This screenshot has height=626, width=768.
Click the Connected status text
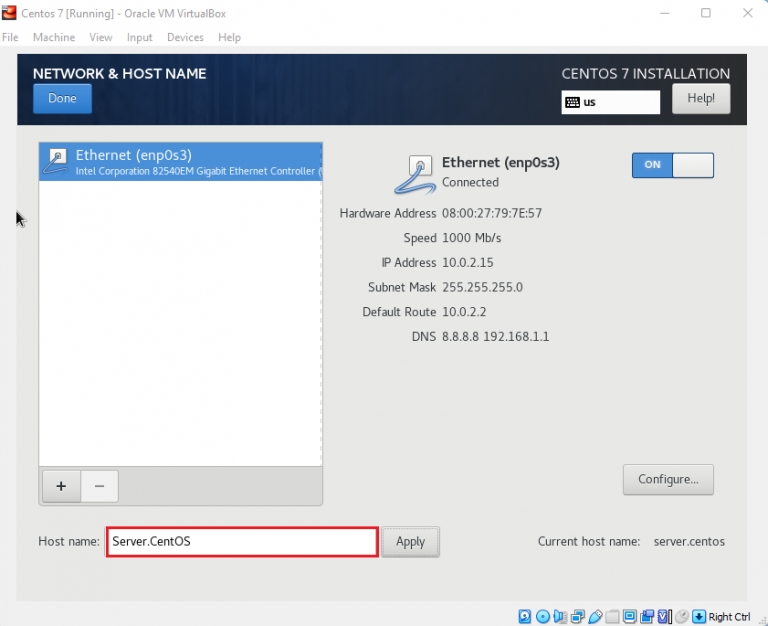(x=470, y=182)
